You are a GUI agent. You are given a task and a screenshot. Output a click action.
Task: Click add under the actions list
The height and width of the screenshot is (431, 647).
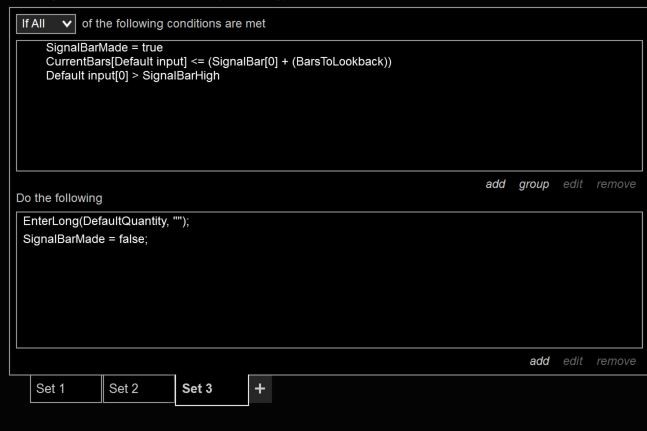tap(539, 361)
